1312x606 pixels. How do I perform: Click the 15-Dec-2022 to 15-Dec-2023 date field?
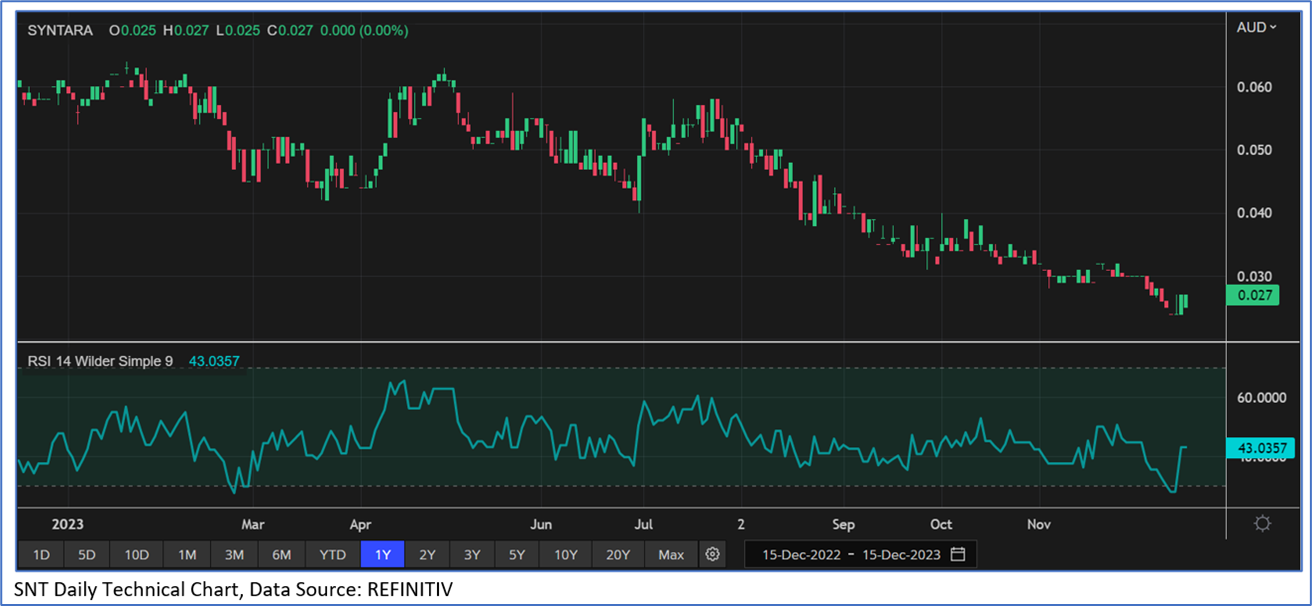point(850,554)
